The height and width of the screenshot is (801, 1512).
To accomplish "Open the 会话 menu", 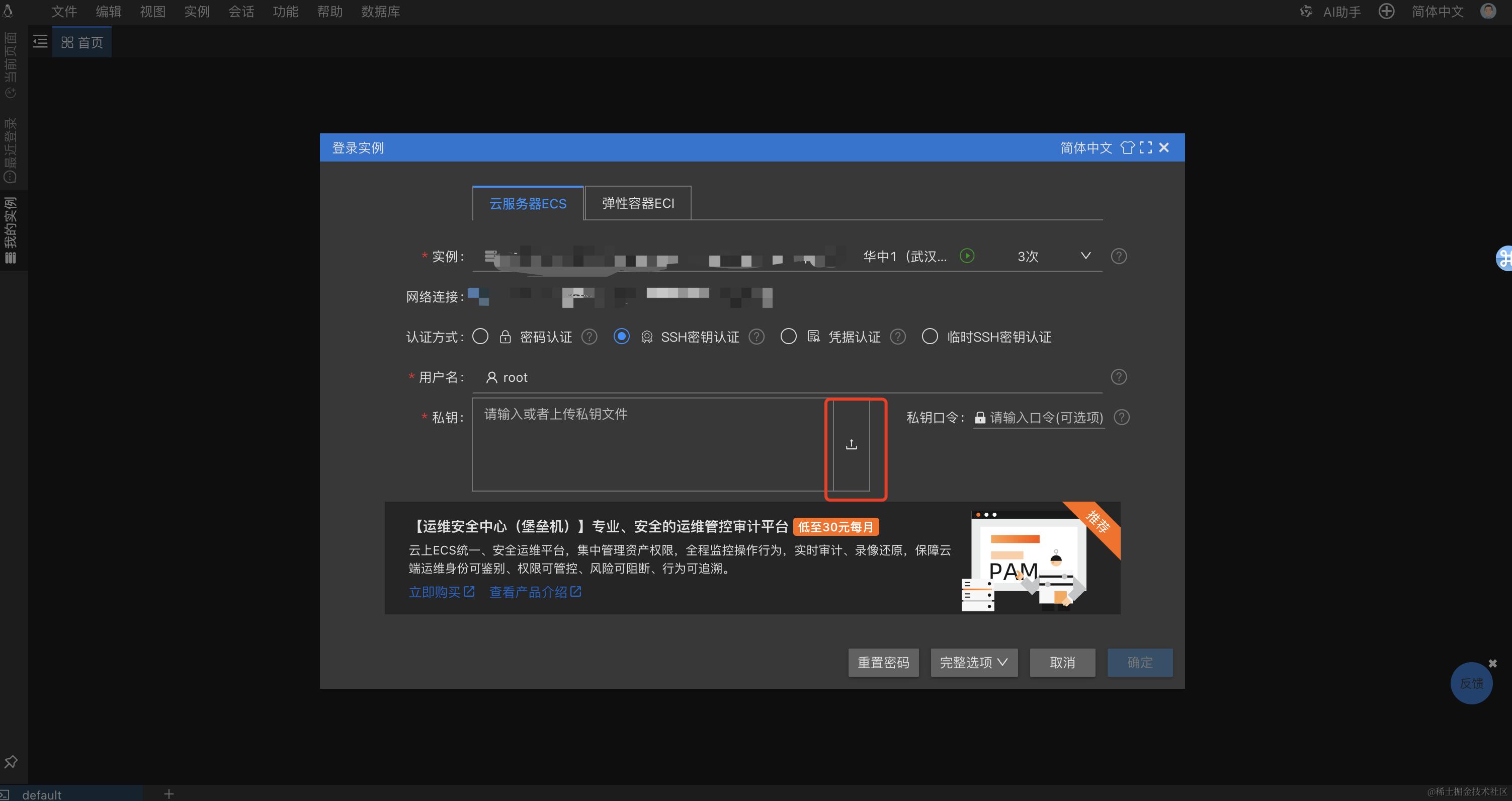I will [240, 11].
